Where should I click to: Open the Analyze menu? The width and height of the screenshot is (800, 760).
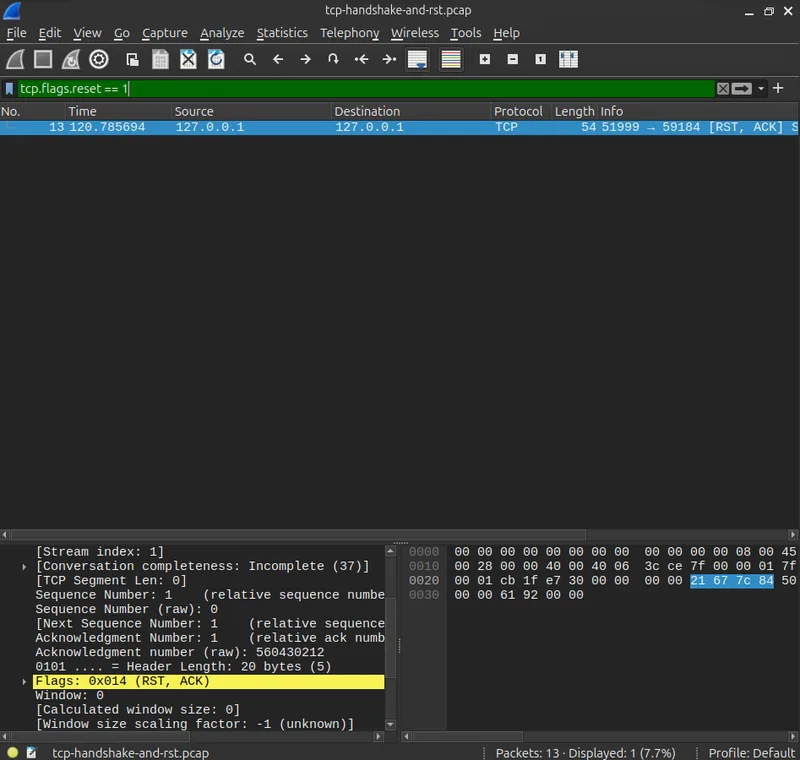pyautogui.click(x=222, y=33)
